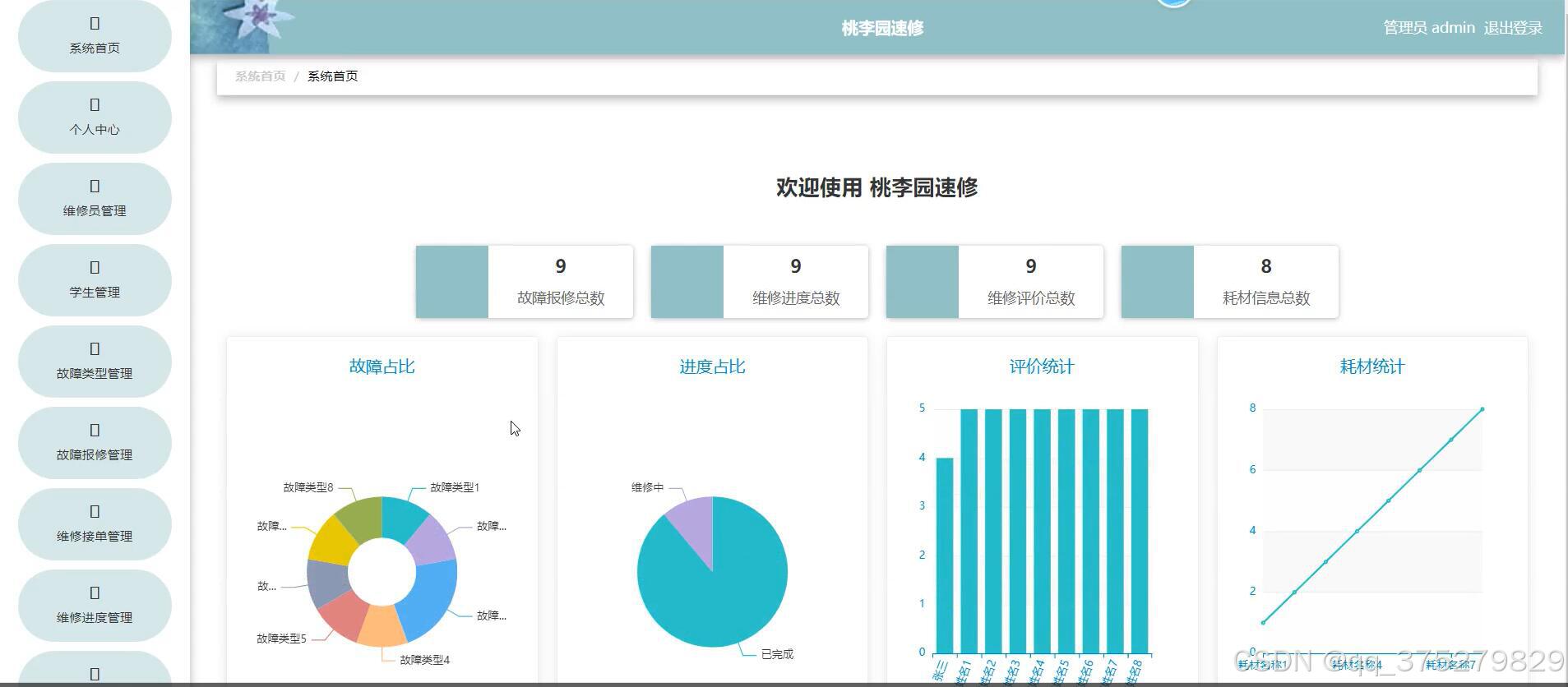Viewport: 1568px width, 687px height.
Task: Click the first 系统首页 breadcrumb link
Action: (260, 76)
